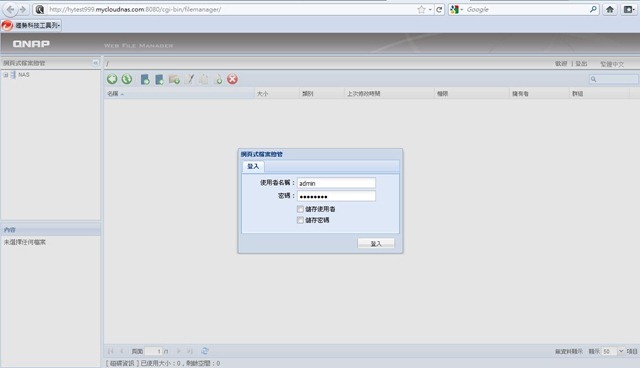Click the create folder icon in toolbar
Image resolution: width=640 pixels, height=368 pixels.
(174, 80)
